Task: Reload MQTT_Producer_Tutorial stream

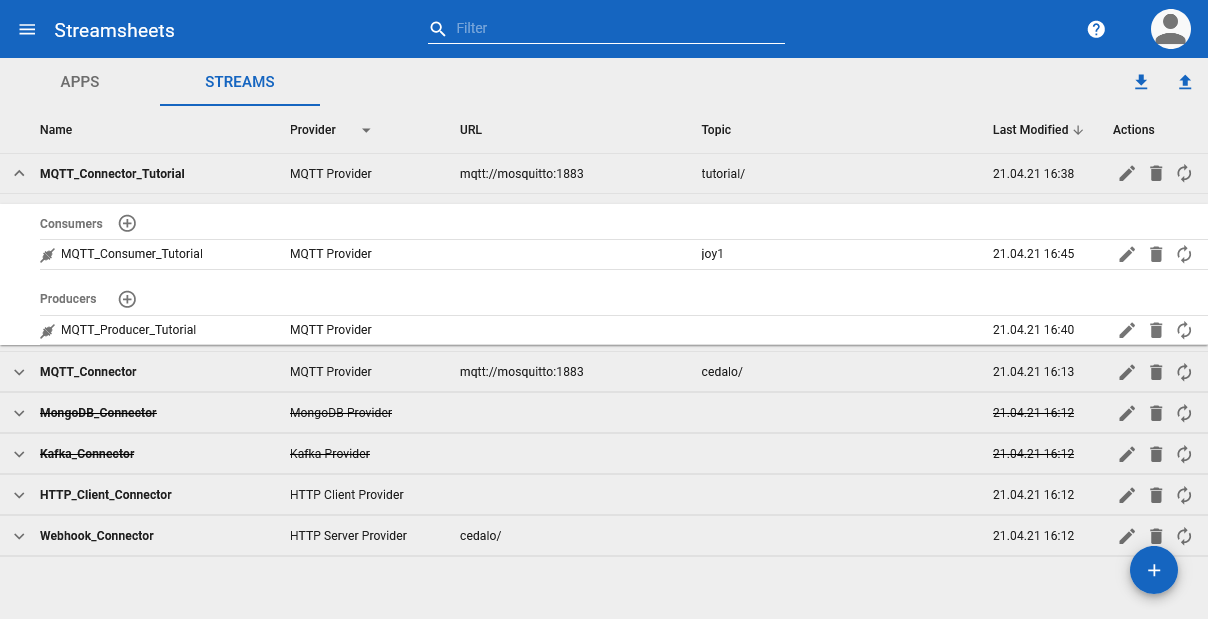Action: click(x=1184, y=330)
